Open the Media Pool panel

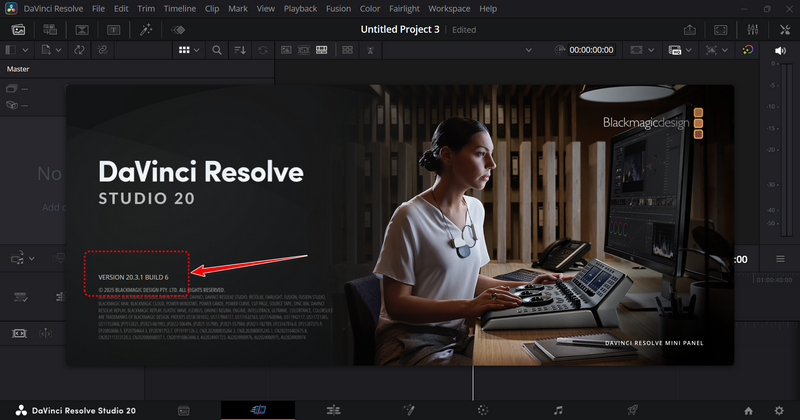19,30
